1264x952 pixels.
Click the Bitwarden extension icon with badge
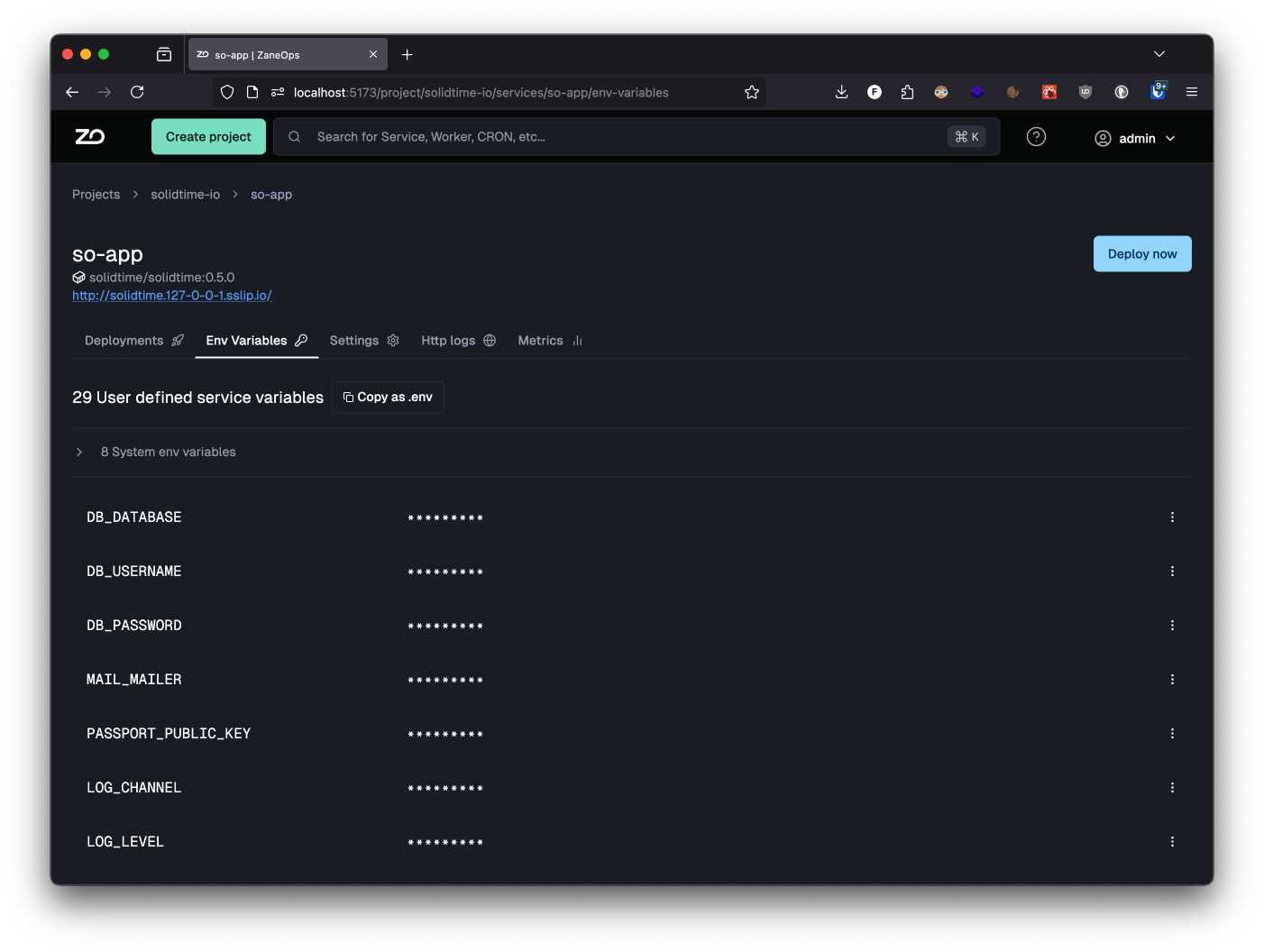(x=1159, y=91)
